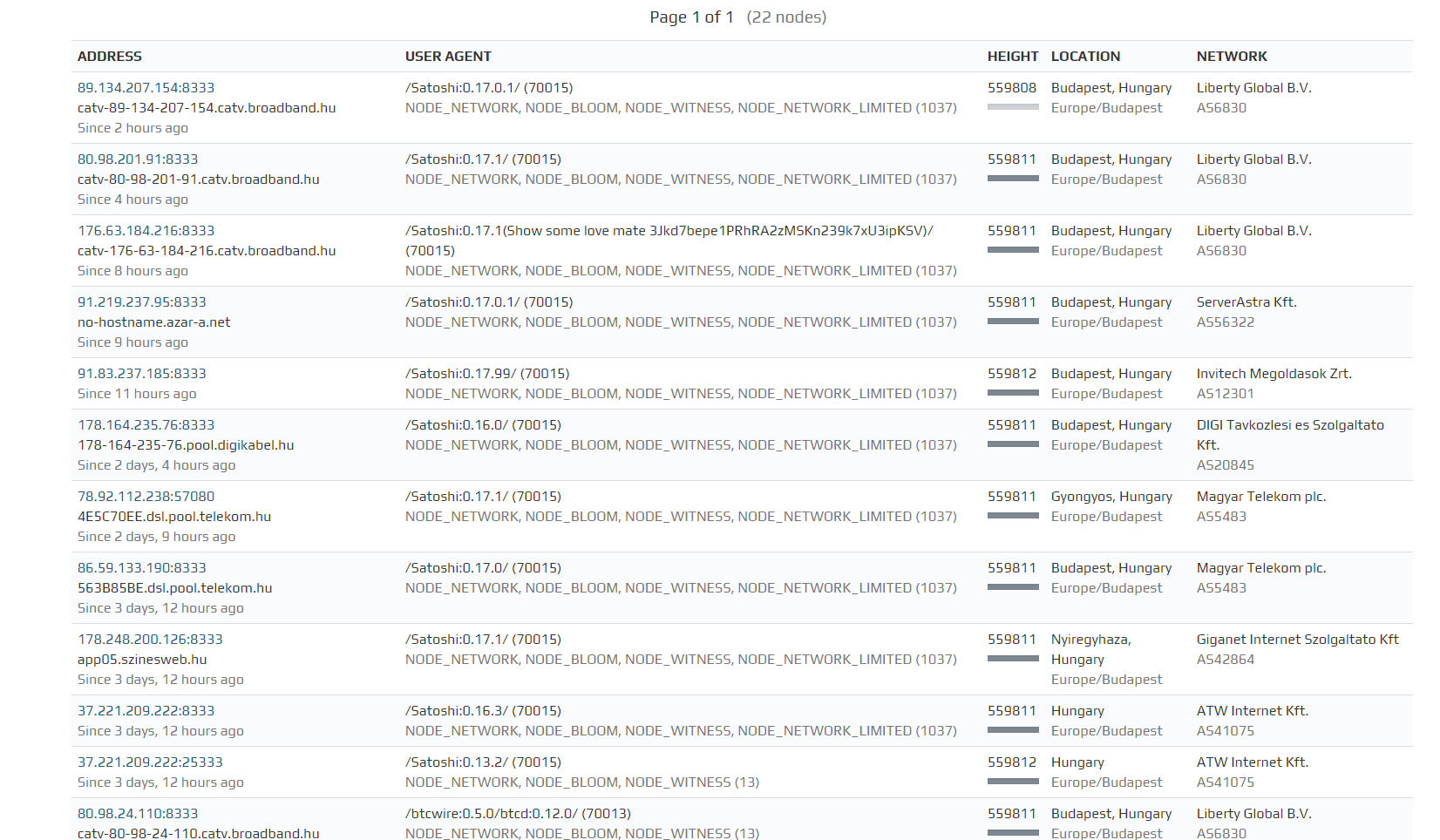Image resolution: width=1440 pixels, height=840 pixels.
Task: Click the 'Since 2 days, 4 hours ago' text
Action: click(x=157, y=465)
